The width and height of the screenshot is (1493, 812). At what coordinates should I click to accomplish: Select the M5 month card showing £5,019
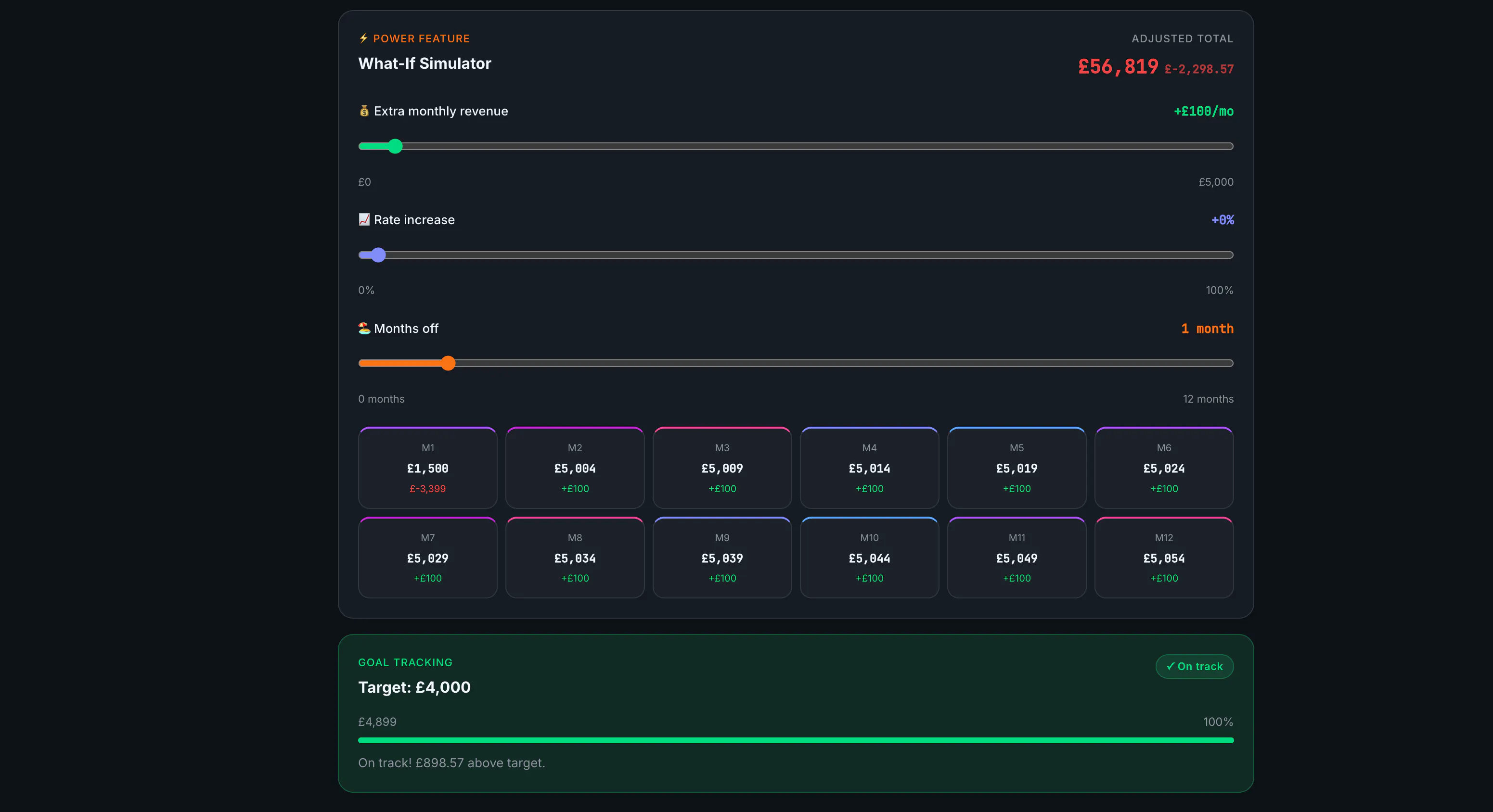(x=1017, y=468)
